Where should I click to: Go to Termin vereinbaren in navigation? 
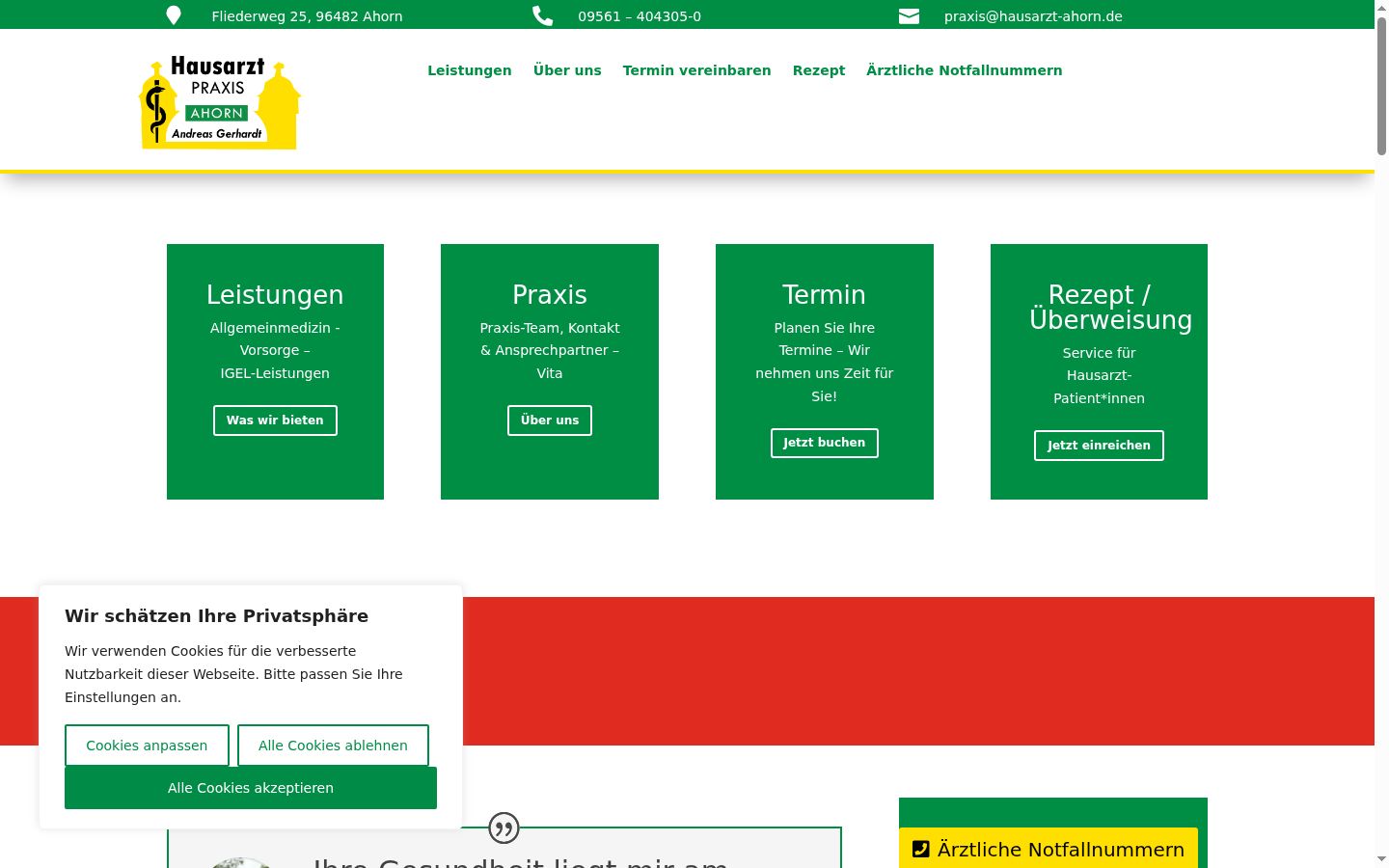click(x=696, y=70)
